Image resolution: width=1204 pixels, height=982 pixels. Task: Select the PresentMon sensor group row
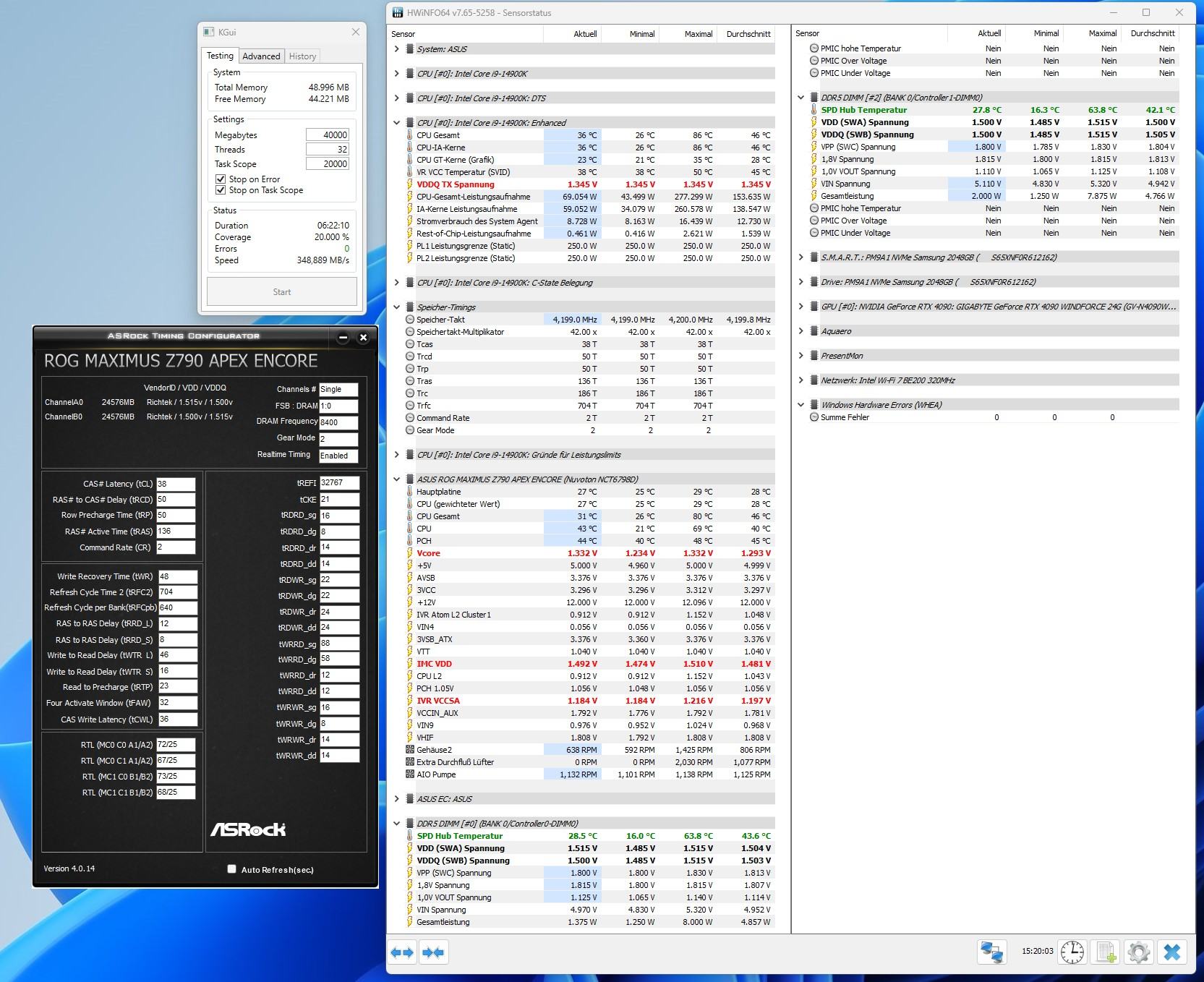[x=993, y=356]
